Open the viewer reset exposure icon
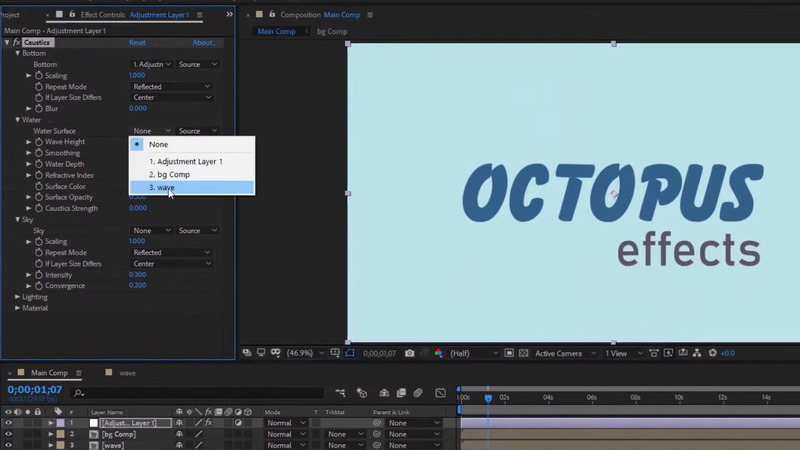Screen dimensions: 800x450 712,353
